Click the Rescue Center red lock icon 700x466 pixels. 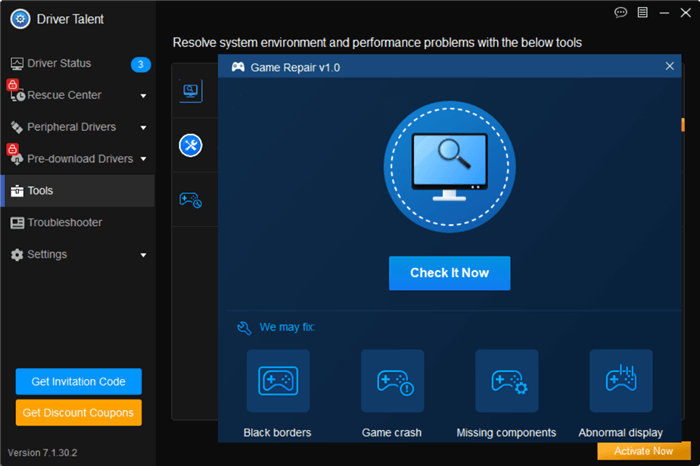[12, 84]
